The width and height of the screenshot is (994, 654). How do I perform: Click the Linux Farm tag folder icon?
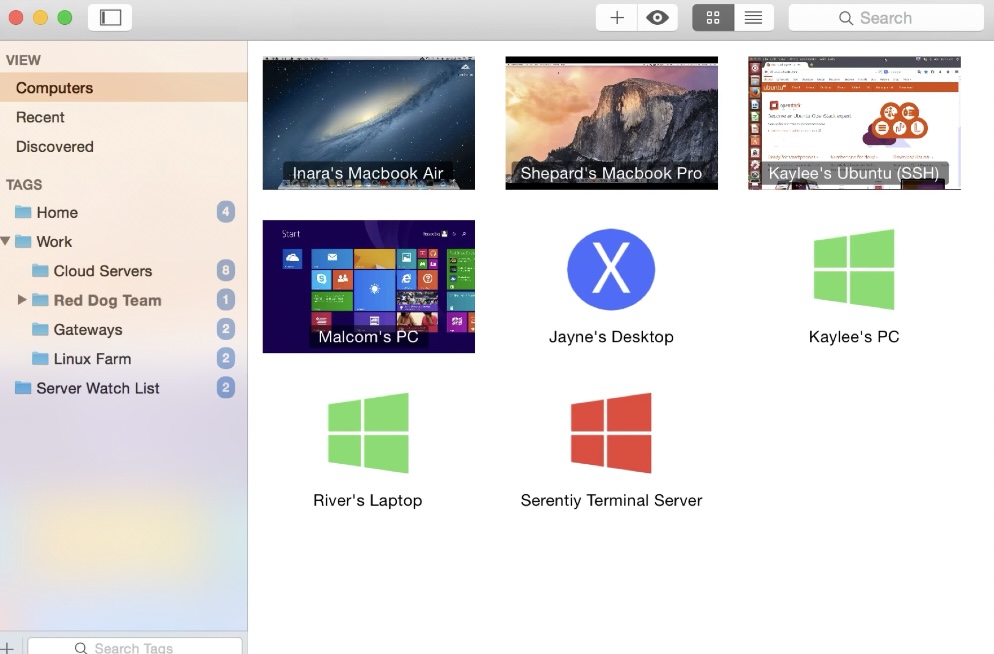[x=39, y=358]
